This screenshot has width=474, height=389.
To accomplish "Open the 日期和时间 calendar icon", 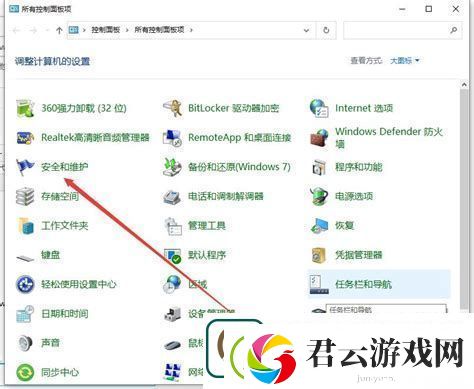I will [25, 314].
